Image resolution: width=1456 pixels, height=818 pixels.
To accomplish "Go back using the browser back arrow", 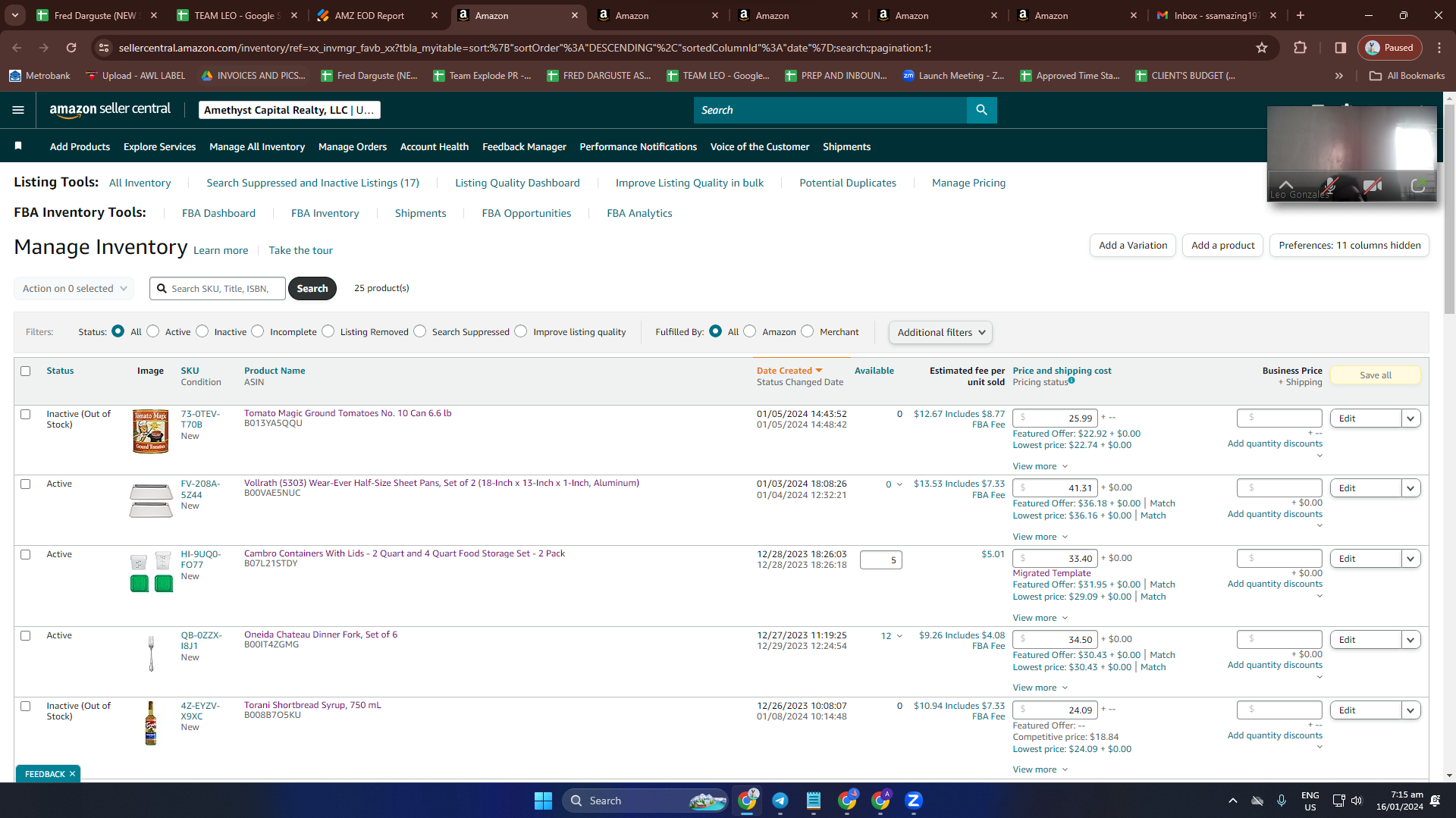I will pyautogui.click(x=17, y=48).
